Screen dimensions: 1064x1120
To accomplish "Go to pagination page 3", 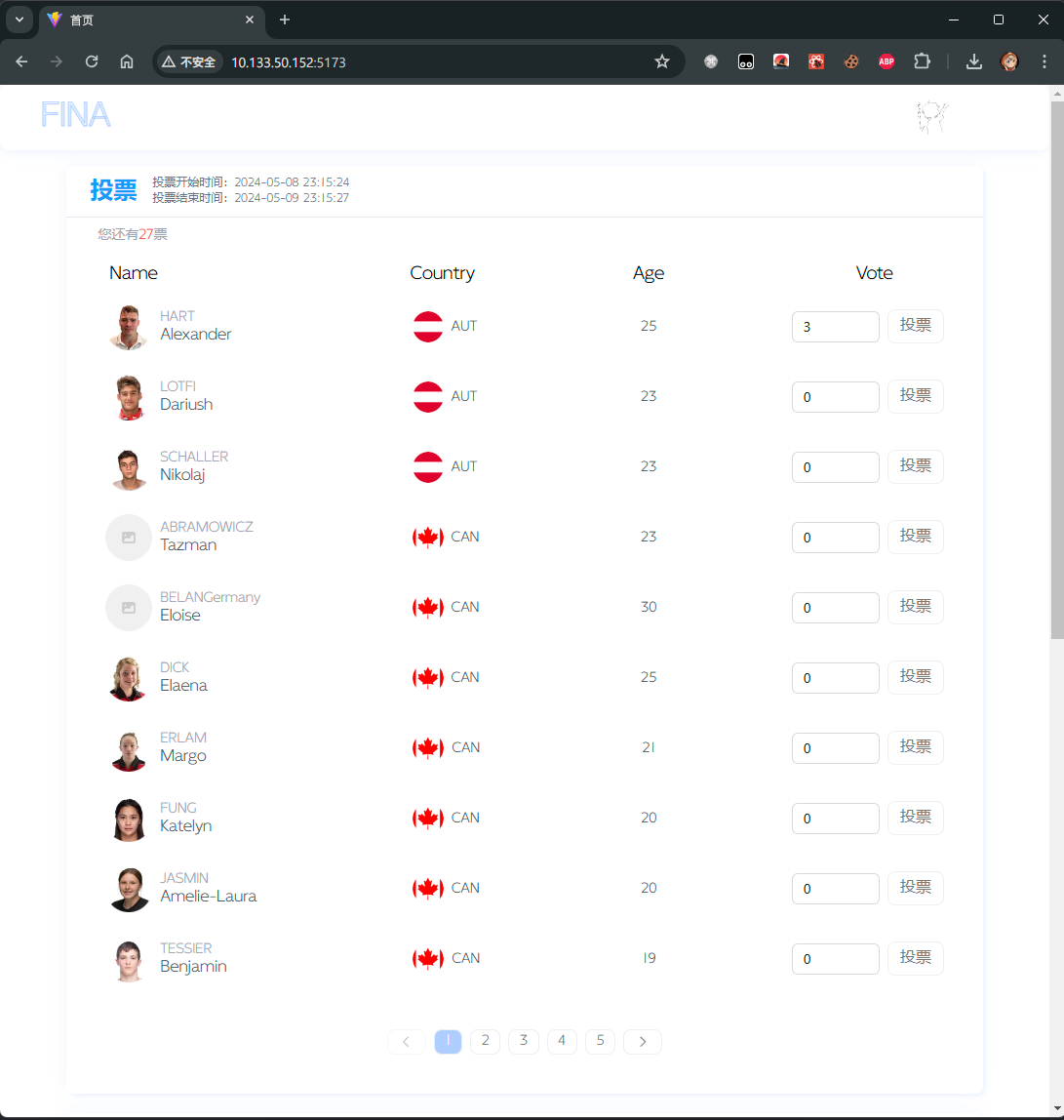I will pyautogui.click(x=524, y=1041).
